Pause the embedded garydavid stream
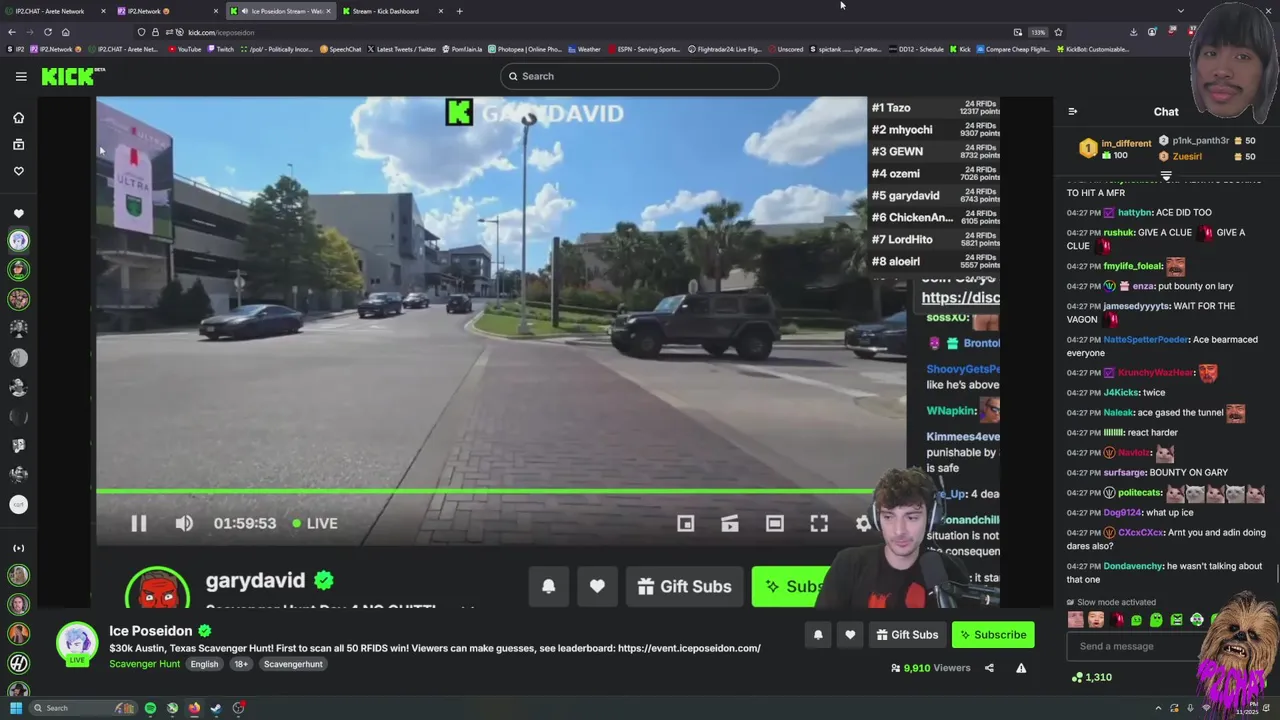1280x720 pixels. pyautogui.click(x=139, y=523)
